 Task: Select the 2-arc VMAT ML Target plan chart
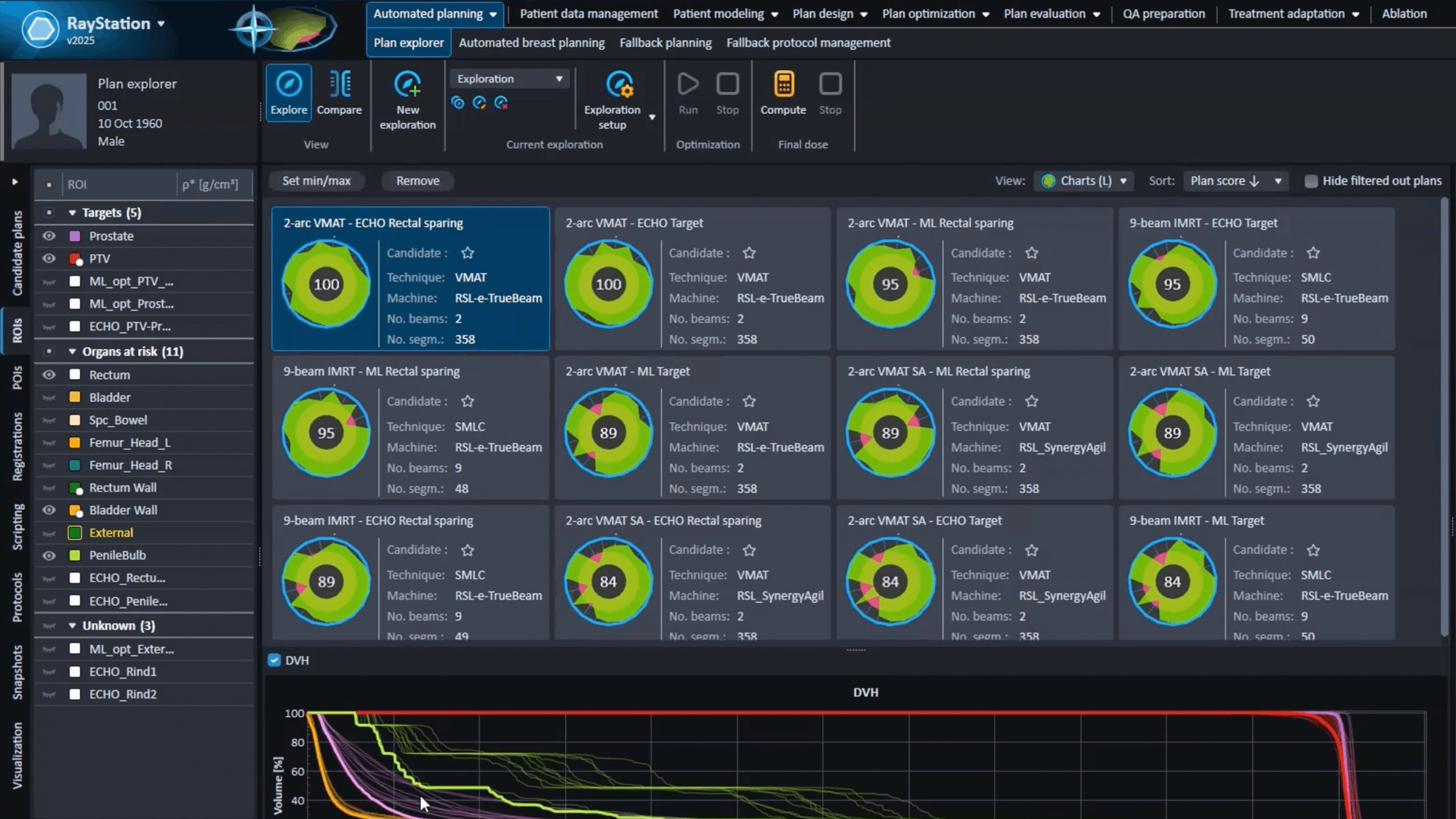(608, 433)
